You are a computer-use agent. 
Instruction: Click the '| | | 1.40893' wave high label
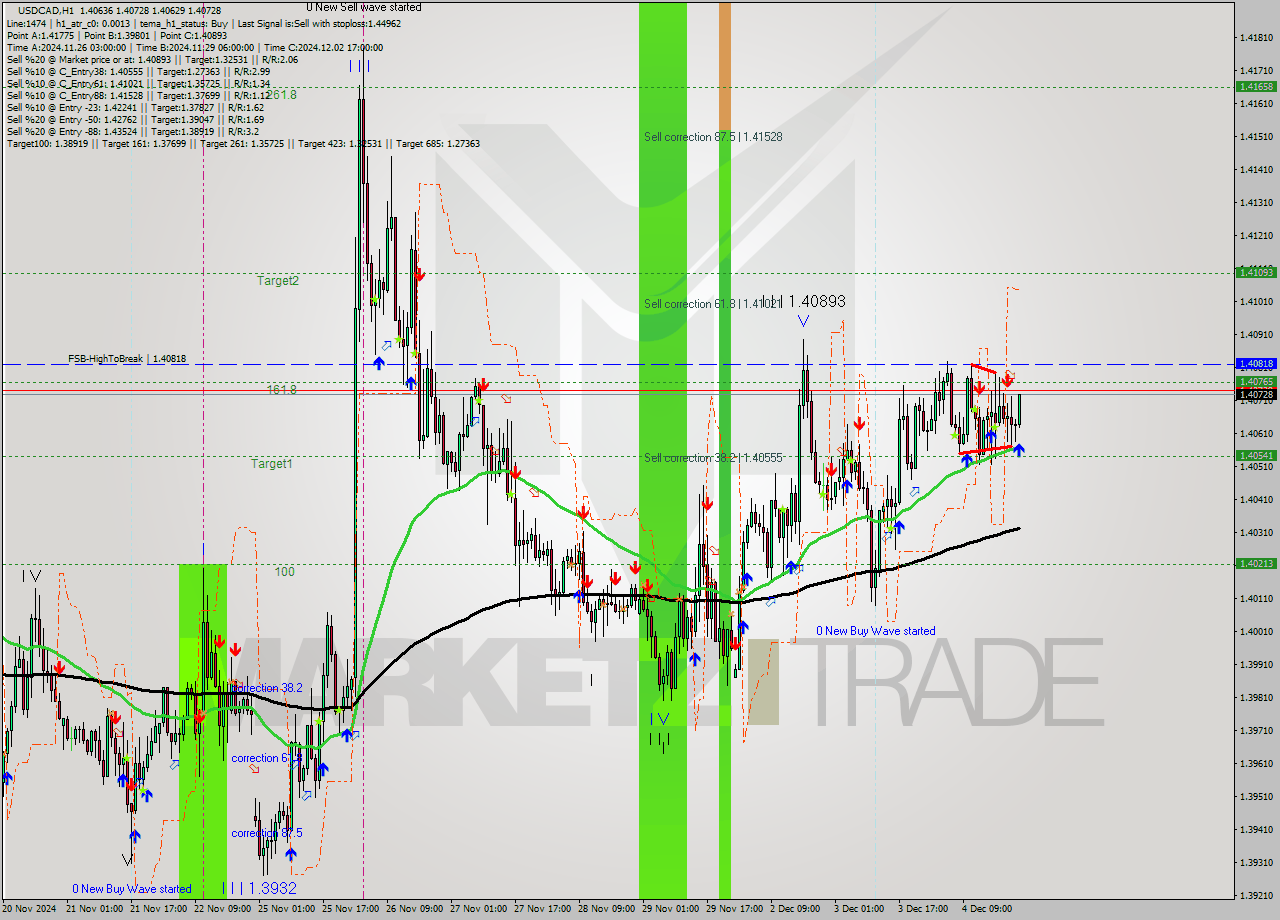click(805, 301)
